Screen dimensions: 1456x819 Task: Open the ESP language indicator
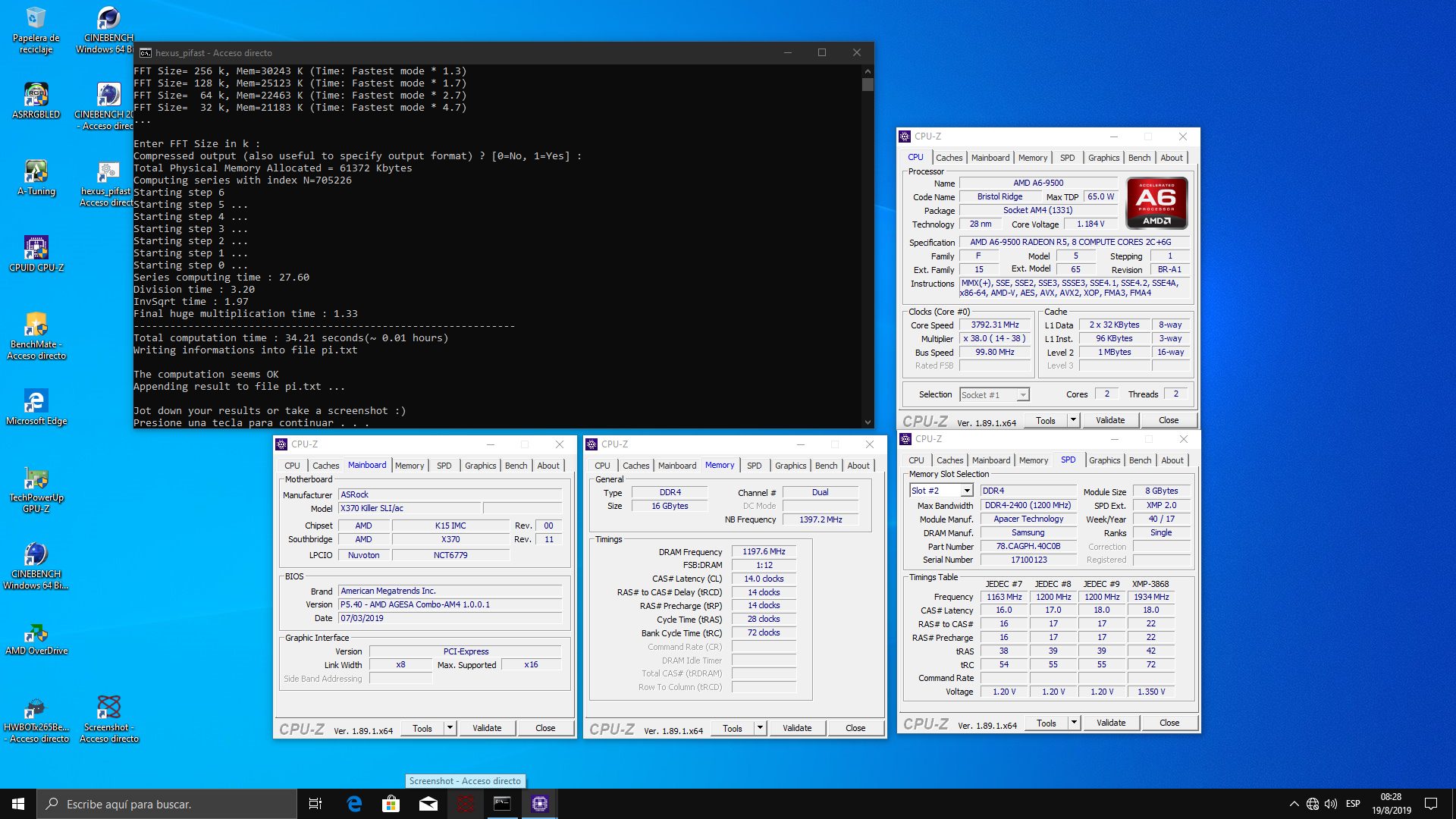1353,804
